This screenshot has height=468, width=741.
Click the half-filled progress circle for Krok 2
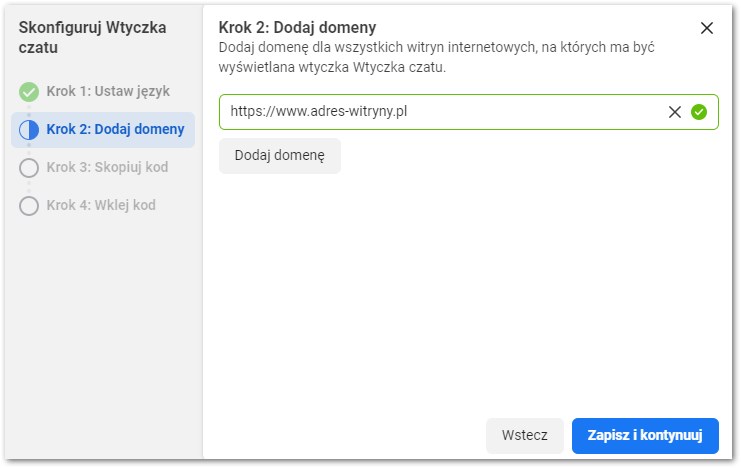[x=29, y=130]
